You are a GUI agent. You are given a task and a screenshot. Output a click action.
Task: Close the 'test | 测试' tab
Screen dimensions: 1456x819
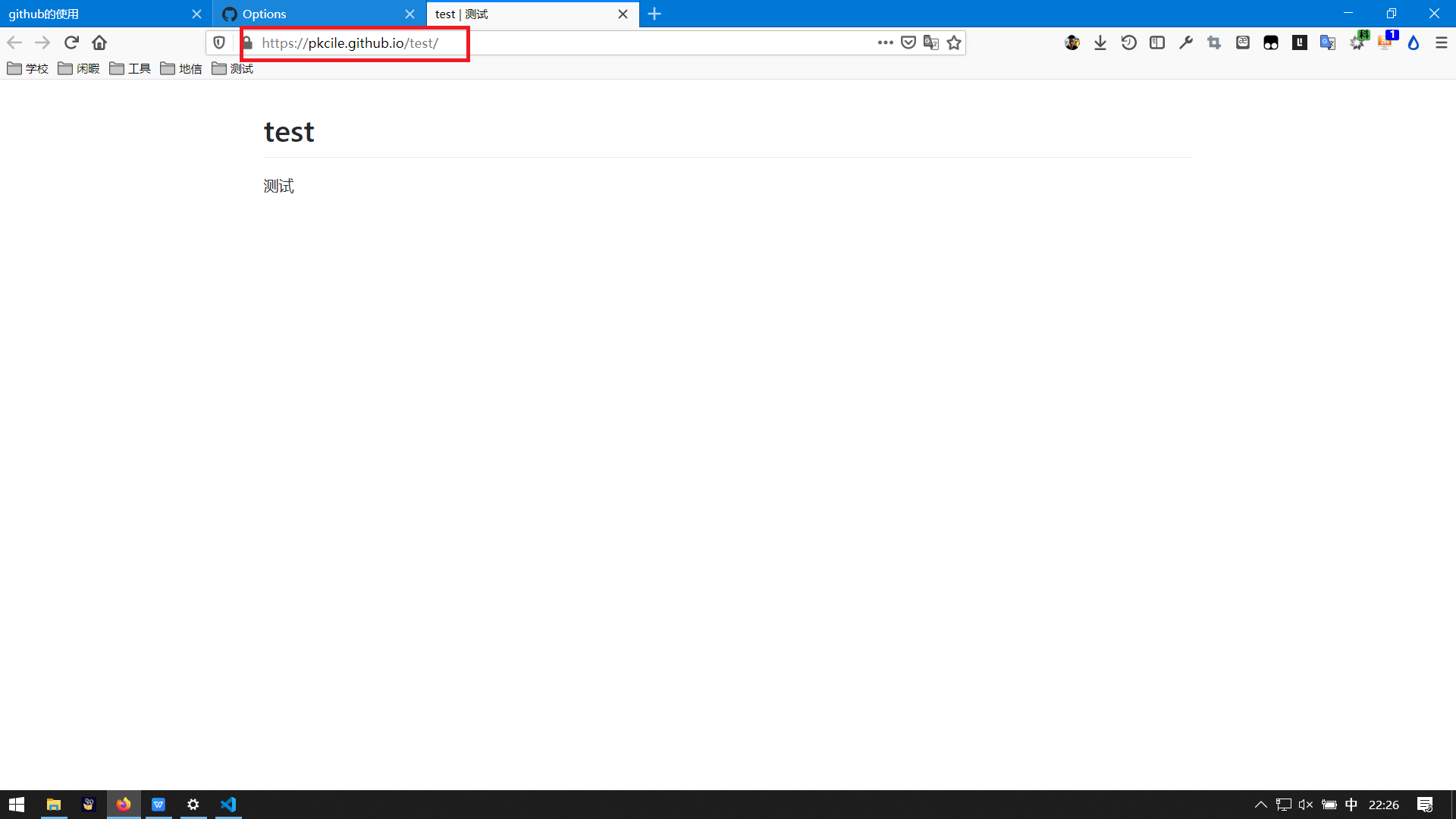[623, 14]
